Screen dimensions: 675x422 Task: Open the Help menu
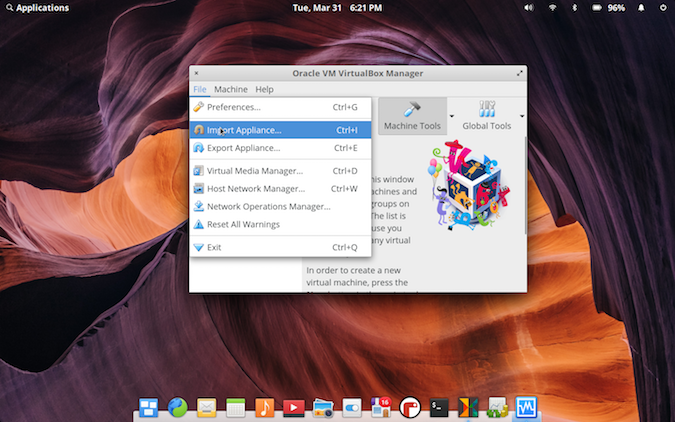[x=264, y=89]
